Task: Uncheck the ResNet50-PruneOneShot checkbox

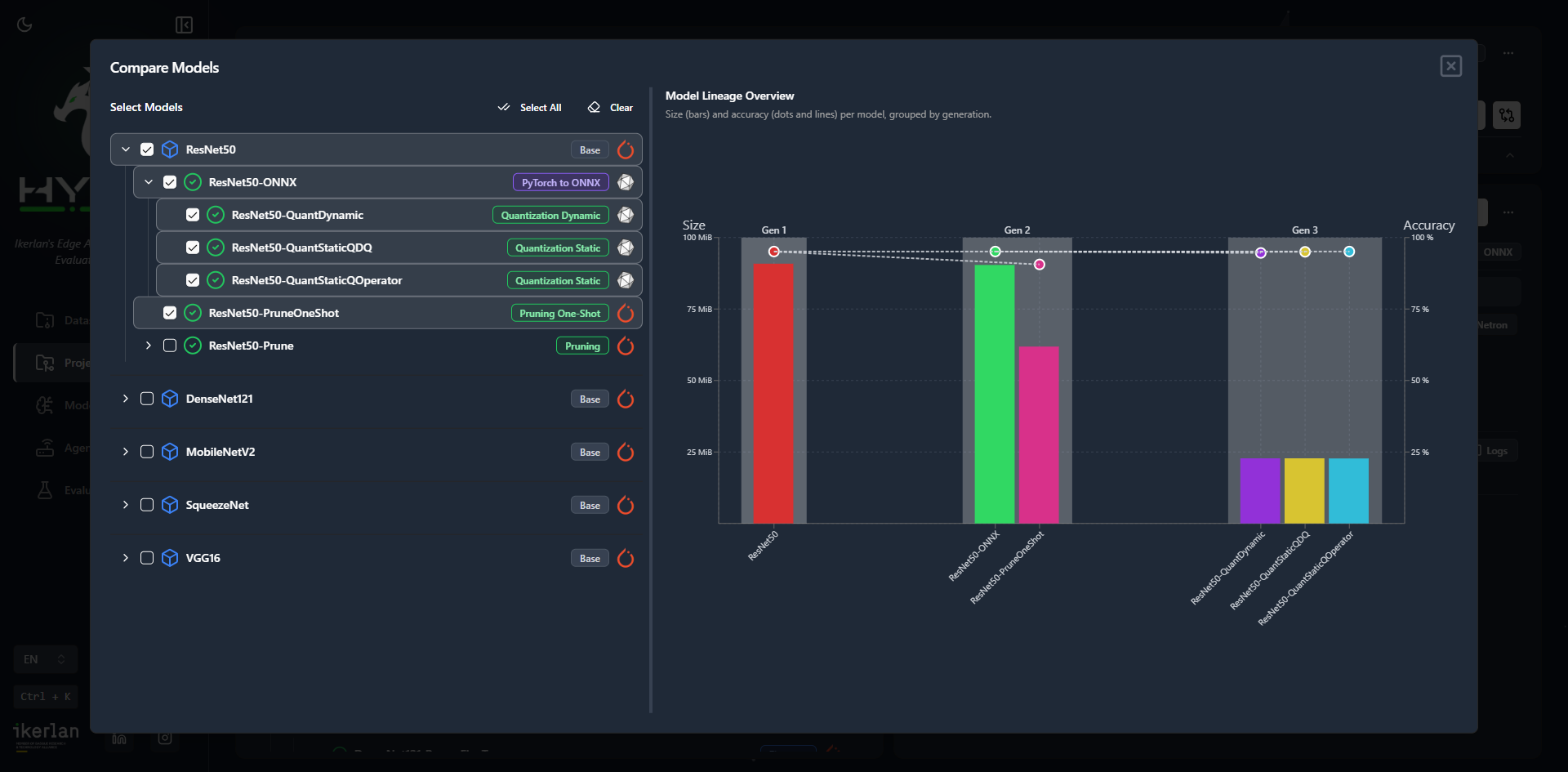Action: click(170, 313)
